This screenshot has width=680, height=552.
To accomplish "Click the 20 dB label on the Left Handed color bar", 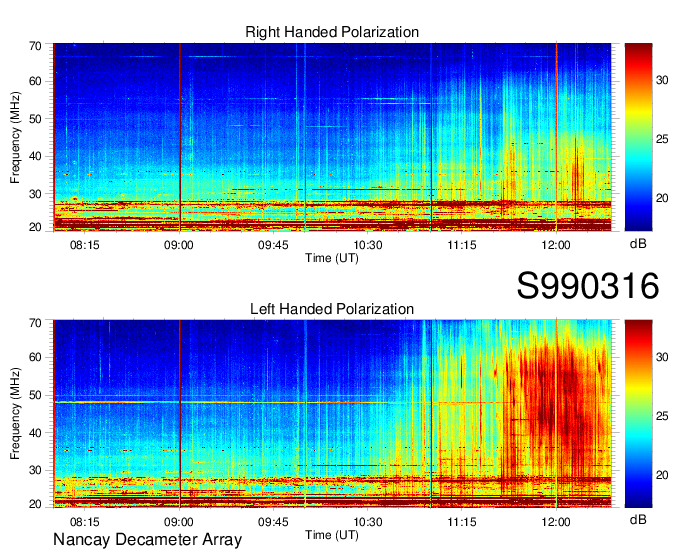I will click(662, 475).
